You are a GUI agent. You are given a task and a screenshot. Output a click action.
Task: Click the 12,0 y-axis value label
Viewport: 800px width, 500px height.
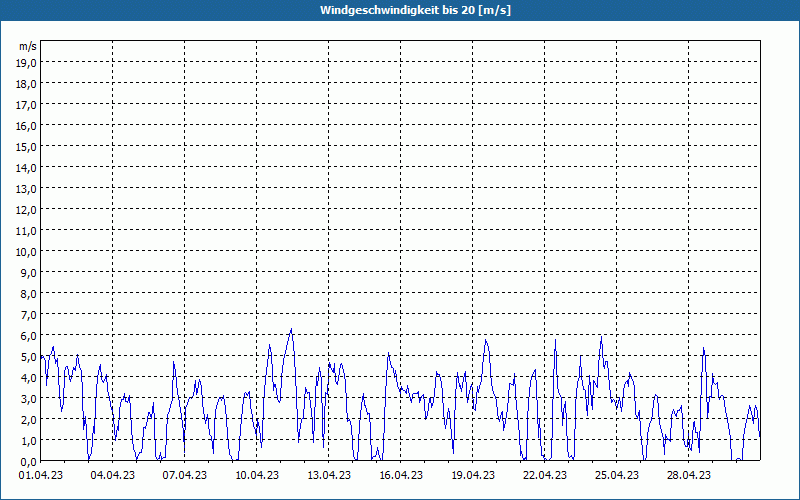pyautogui.click(x=28, y=210)
